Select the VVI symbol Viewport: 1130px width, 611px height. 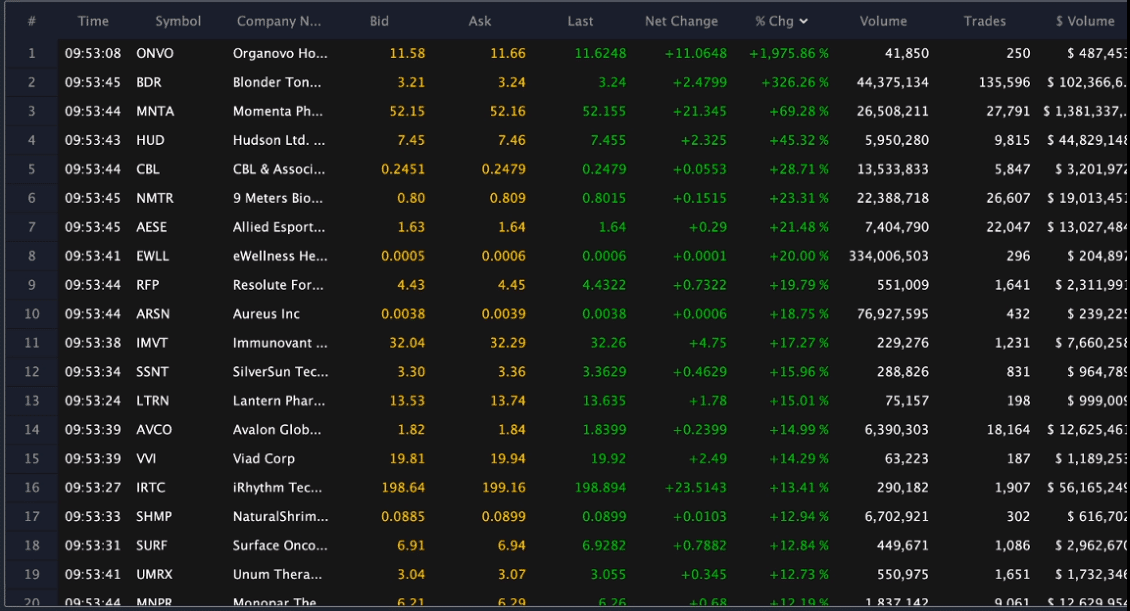click(146, 458)
